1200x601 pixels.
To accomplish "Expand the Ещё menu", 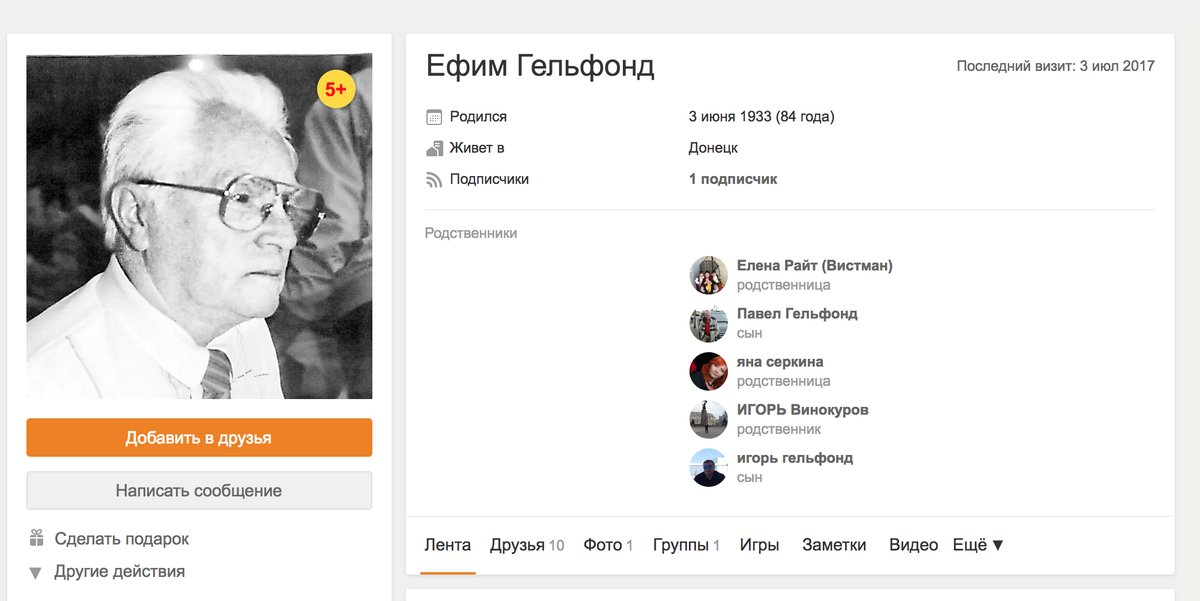I will [978, 544].
